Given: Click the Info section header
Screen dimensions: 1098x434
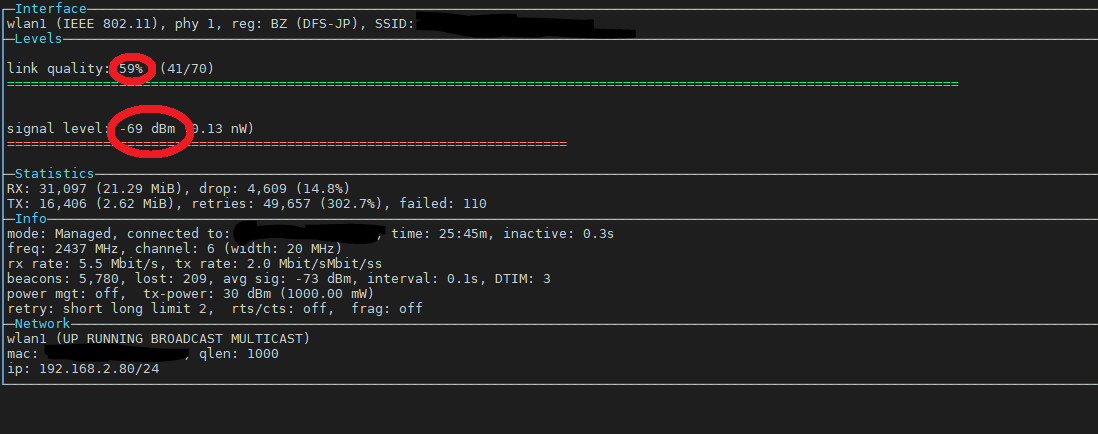Looking at the screenshot, I should (31, 219).
